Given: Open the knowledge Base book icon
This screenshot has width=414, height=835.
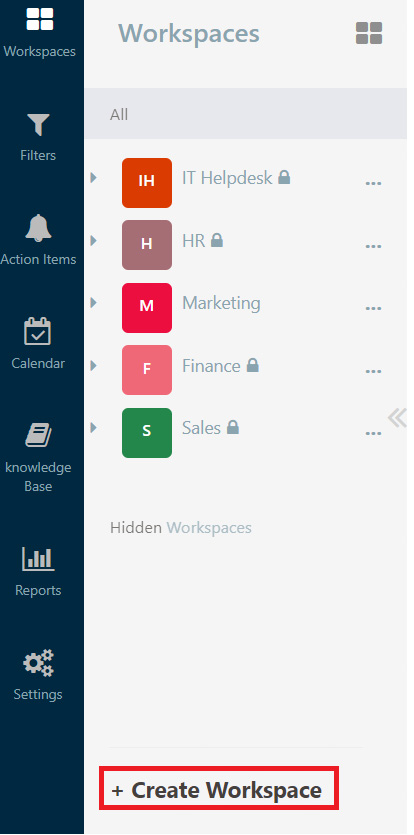Looking at the screenshot, I should click(x=38, y=435).
